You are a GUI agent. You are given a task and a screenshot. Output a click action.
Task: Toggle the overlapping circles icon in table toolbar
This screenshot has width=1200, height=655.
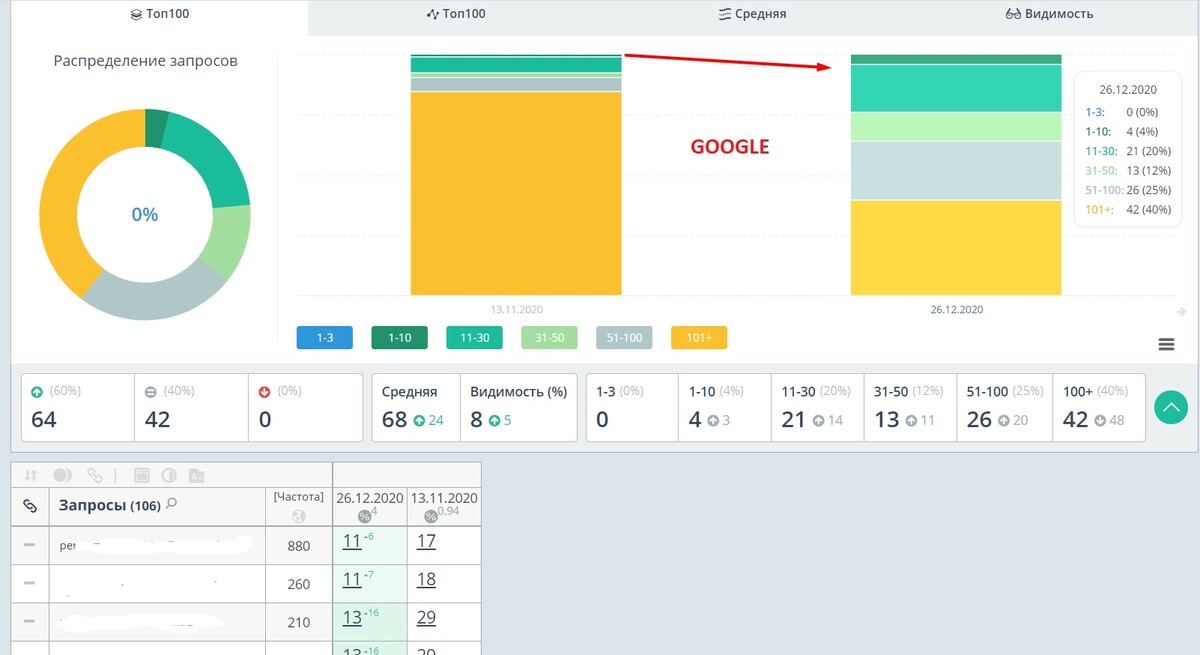(x=62, y=475)
